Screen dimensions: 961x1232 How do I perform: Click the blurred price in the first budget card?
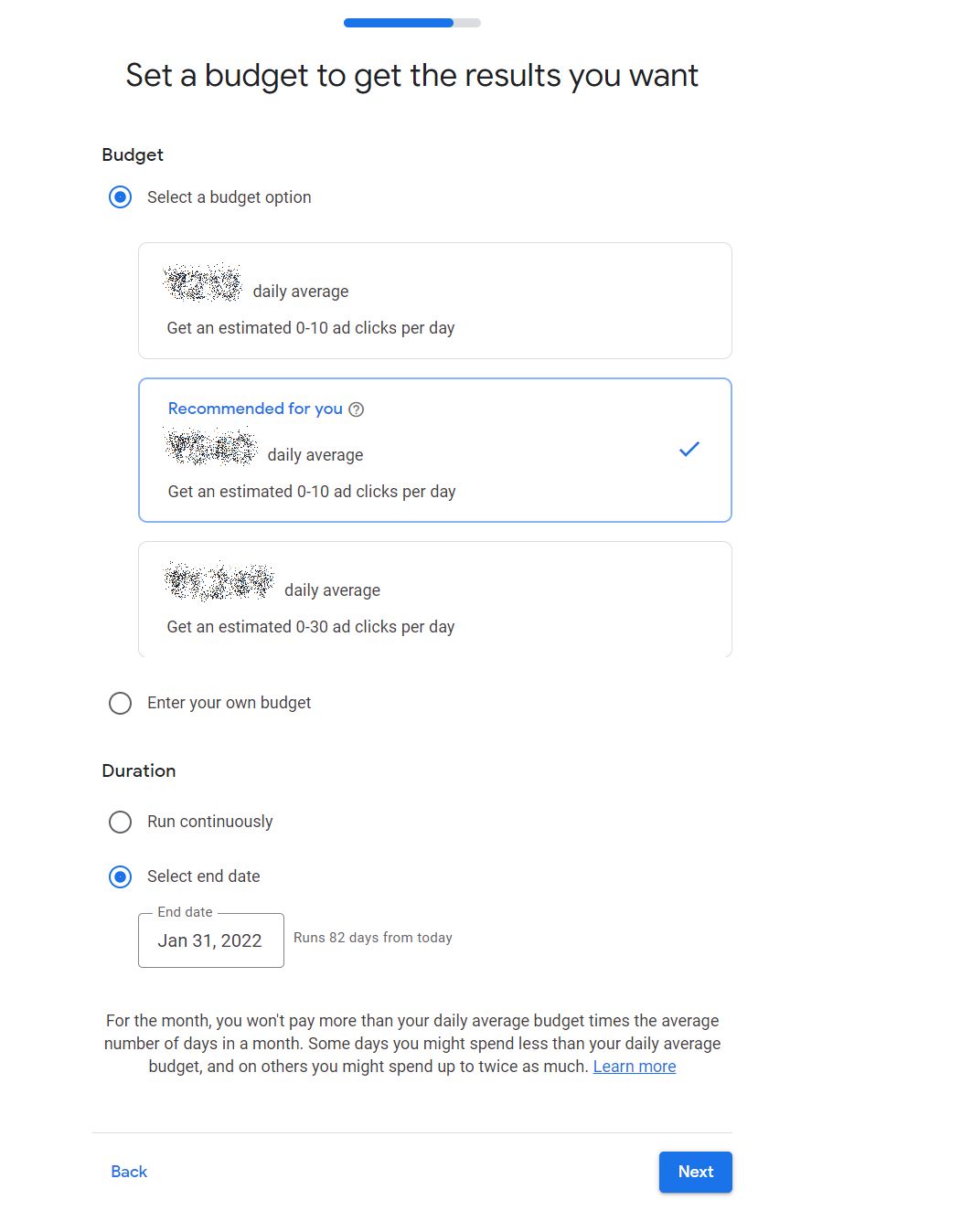click(x=203, y=283)
